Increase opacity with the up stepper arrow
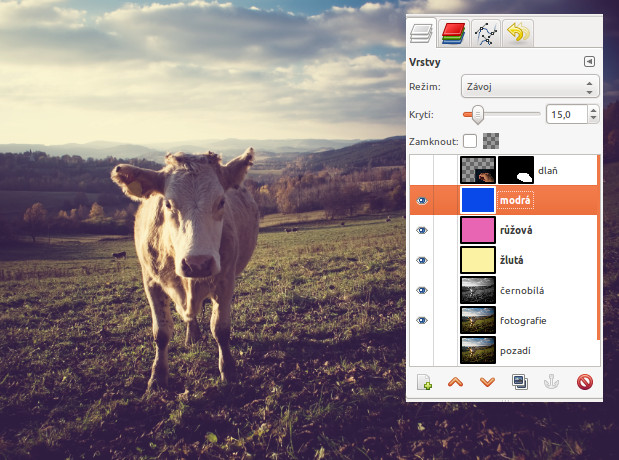 (593, 110)
